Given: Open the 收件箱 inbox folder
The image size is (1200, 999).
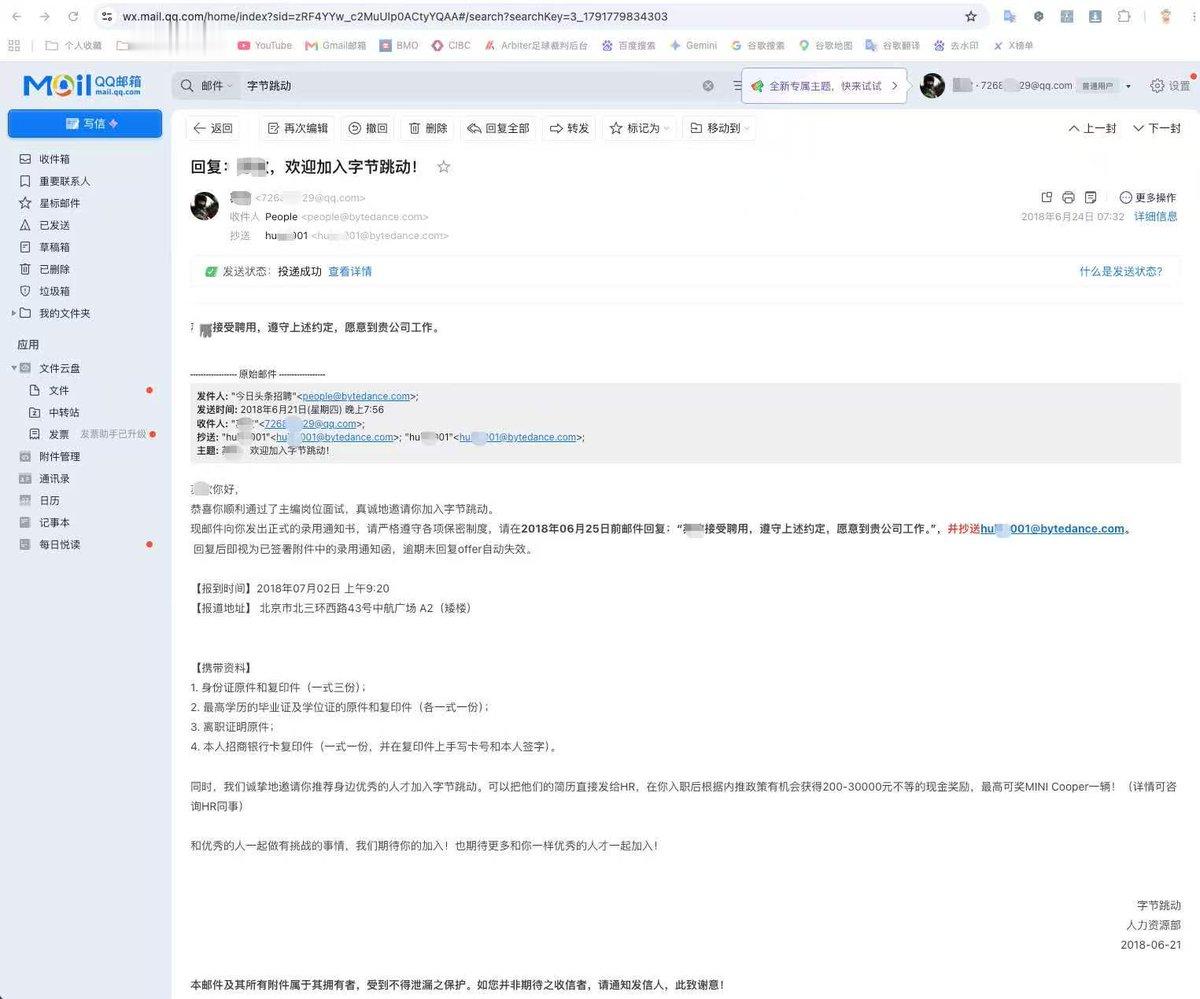Looking at the screenshot, I should point(54,159).
